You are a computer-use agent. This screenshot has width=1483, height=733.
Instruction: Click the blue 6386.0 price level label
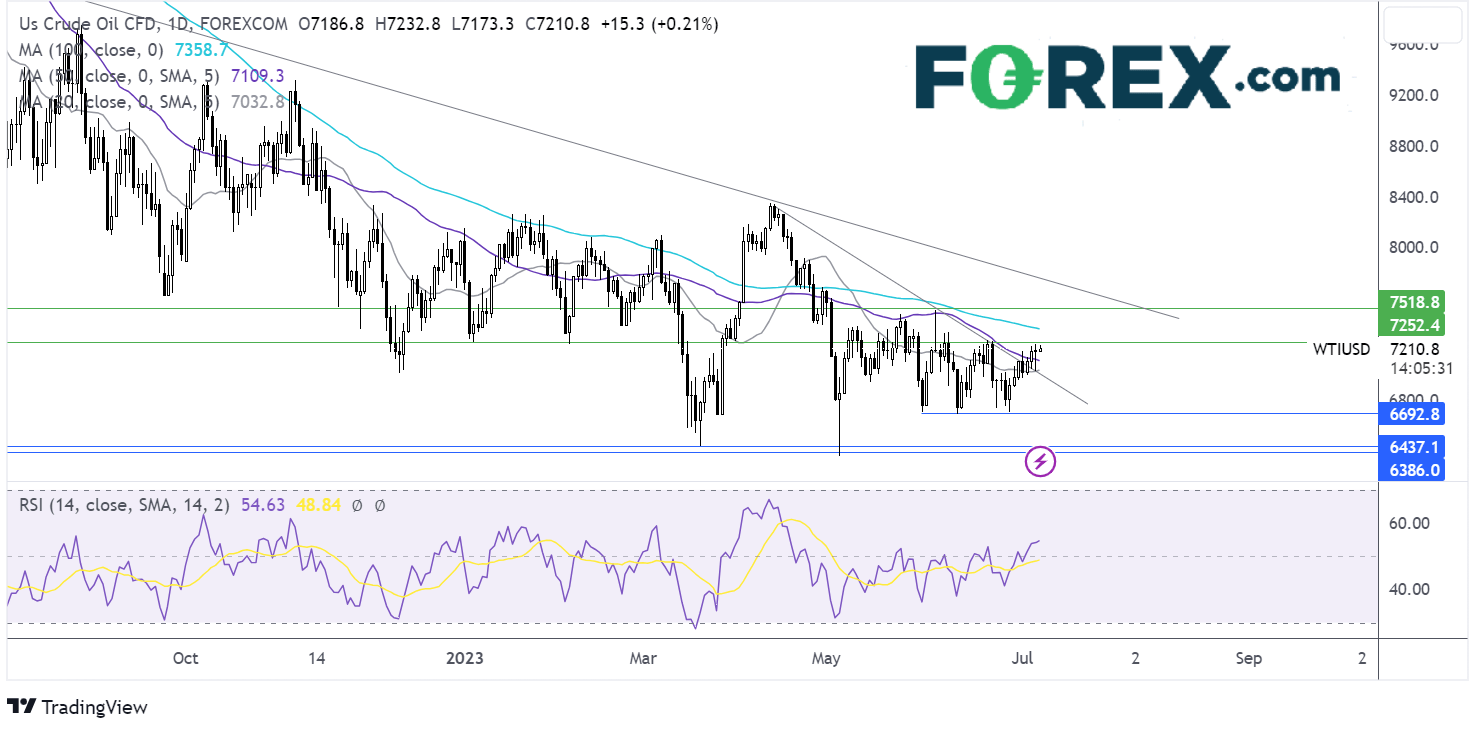tap(1413, 470)
